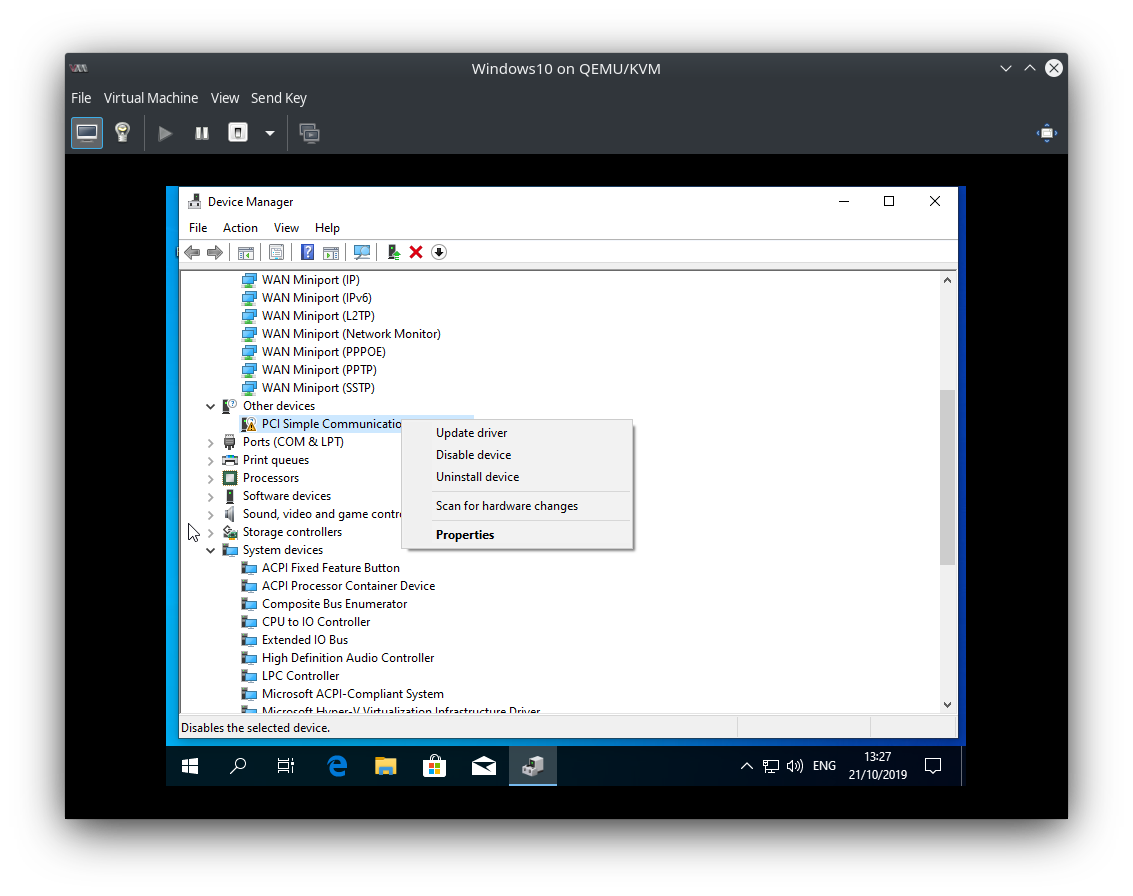Click the blue Help question mark icon
This screenshot has width=1133, height=896.
pyautogui.click(x=307, y=252)
